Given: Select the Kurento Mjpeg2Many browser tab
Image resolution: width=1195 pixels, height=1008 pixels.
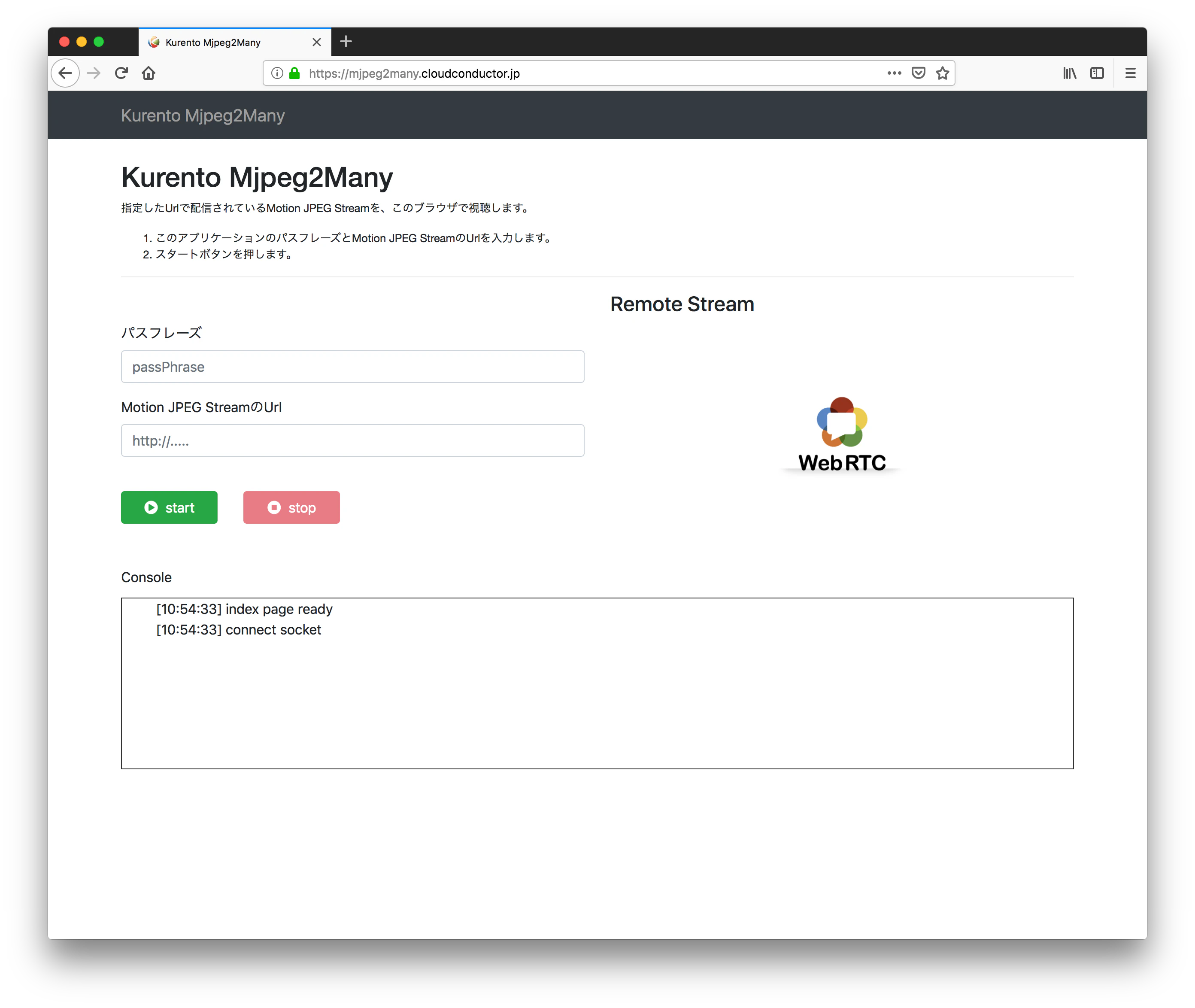Looking at the screenshot, I should pyautogui.click(x=235, y=42).
